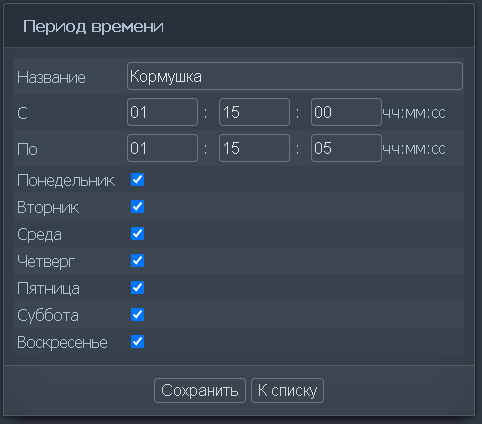482x424 pixels.
Task: Focus the start seconds field showing 00
Action: [x=346, y=112]
